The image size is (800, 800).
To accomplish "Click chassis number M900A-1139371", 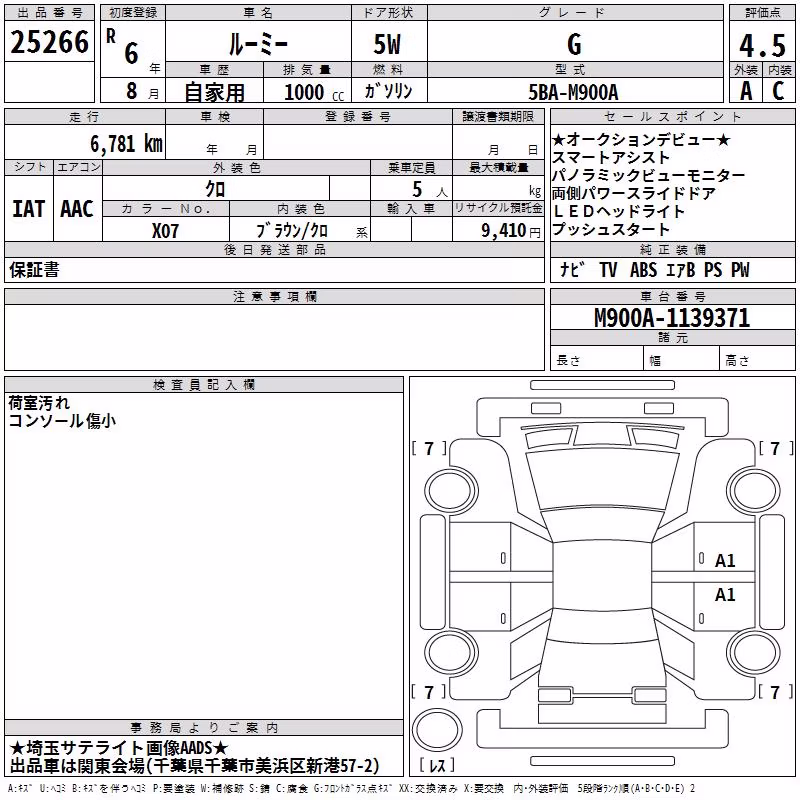I will (x=672, y=317).
